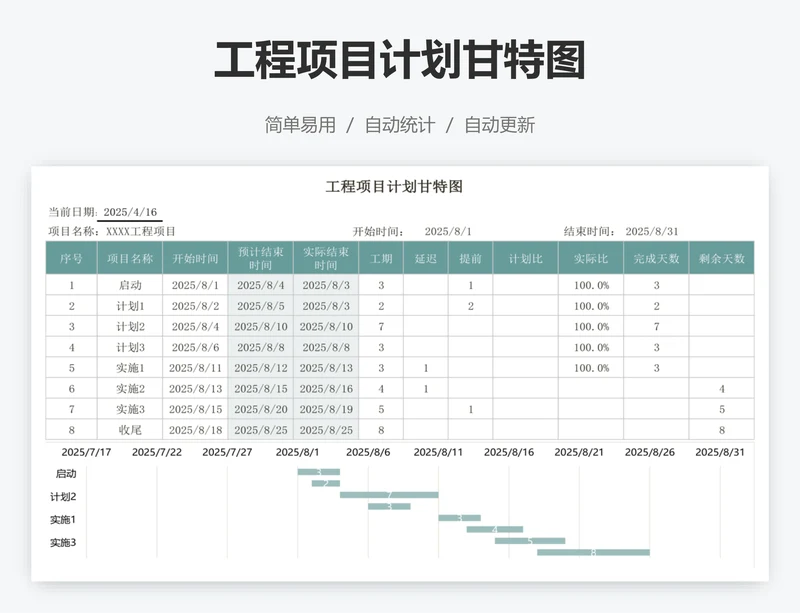Click the 2025/7/17 chart axis date
The height and width of the screenshot is (613, 800).
[x=86, y=452]
